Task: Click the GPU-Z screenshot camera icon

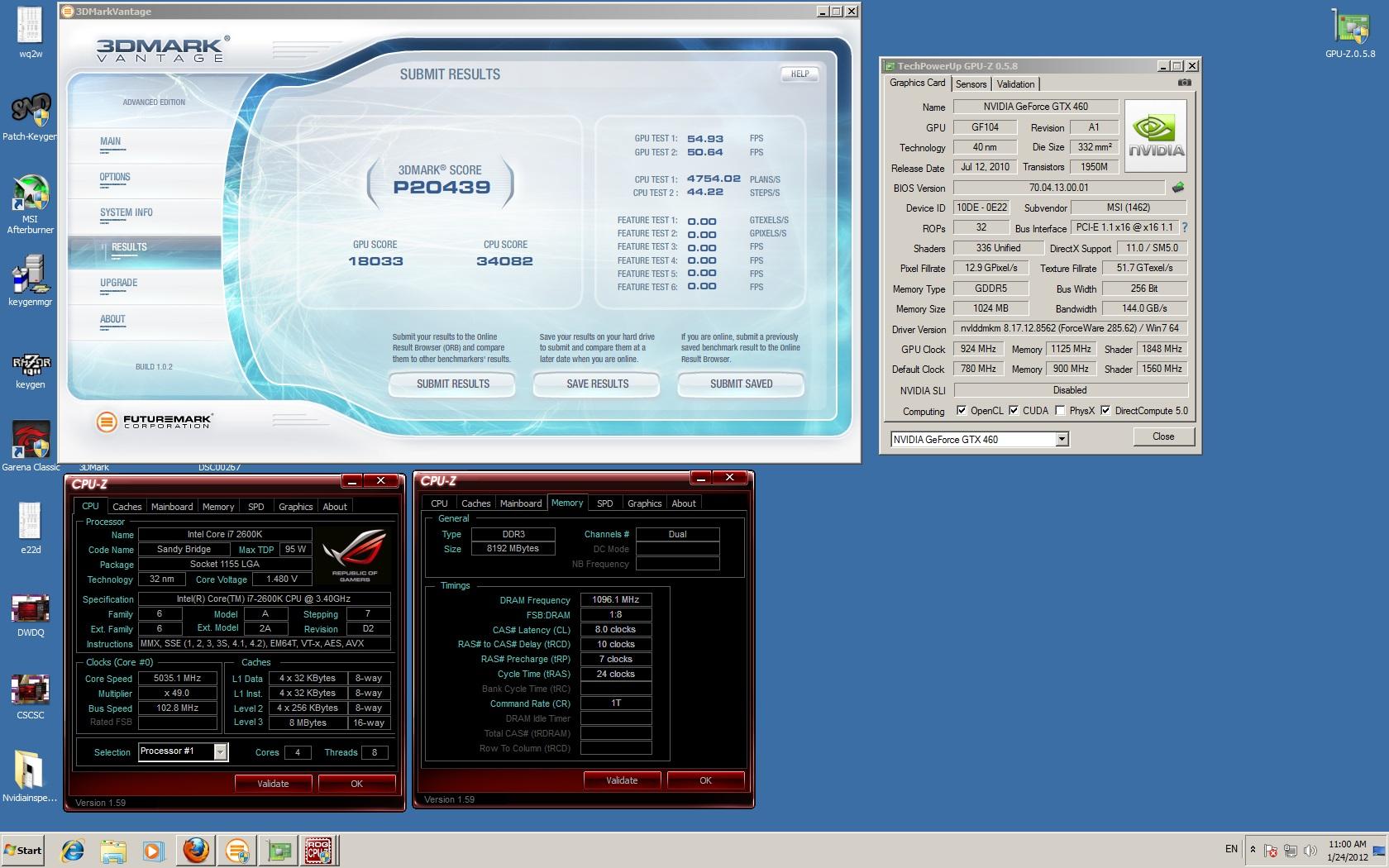Action: click(1184, 83)
